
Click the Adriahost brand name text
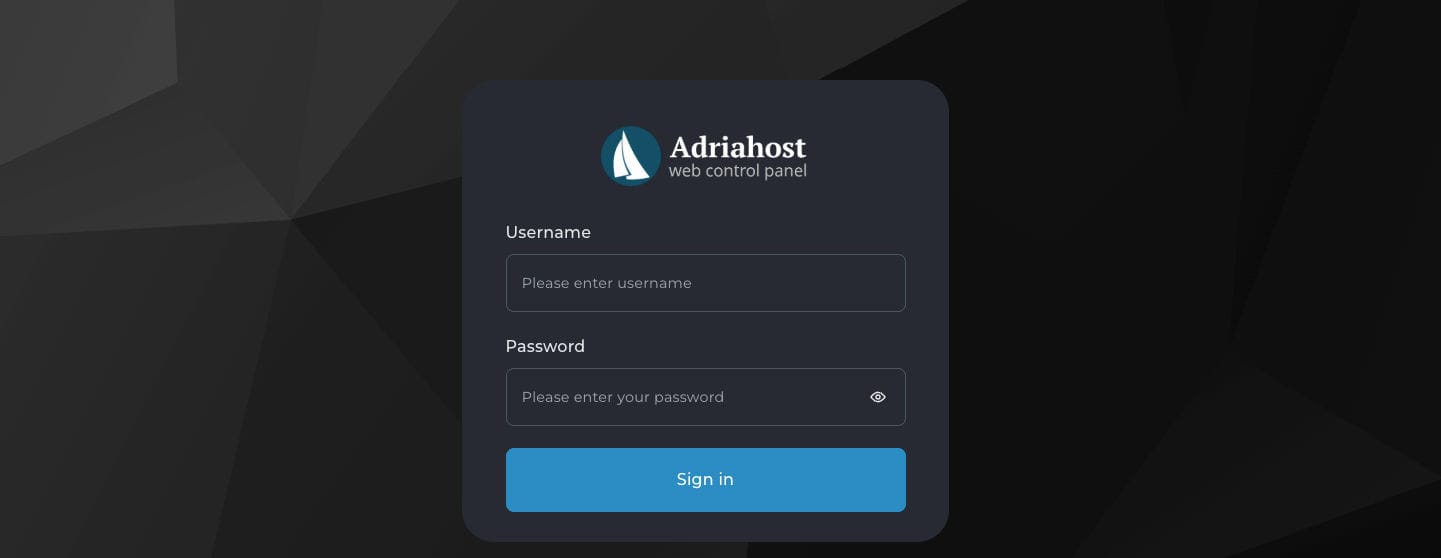[x=738, y=147]
